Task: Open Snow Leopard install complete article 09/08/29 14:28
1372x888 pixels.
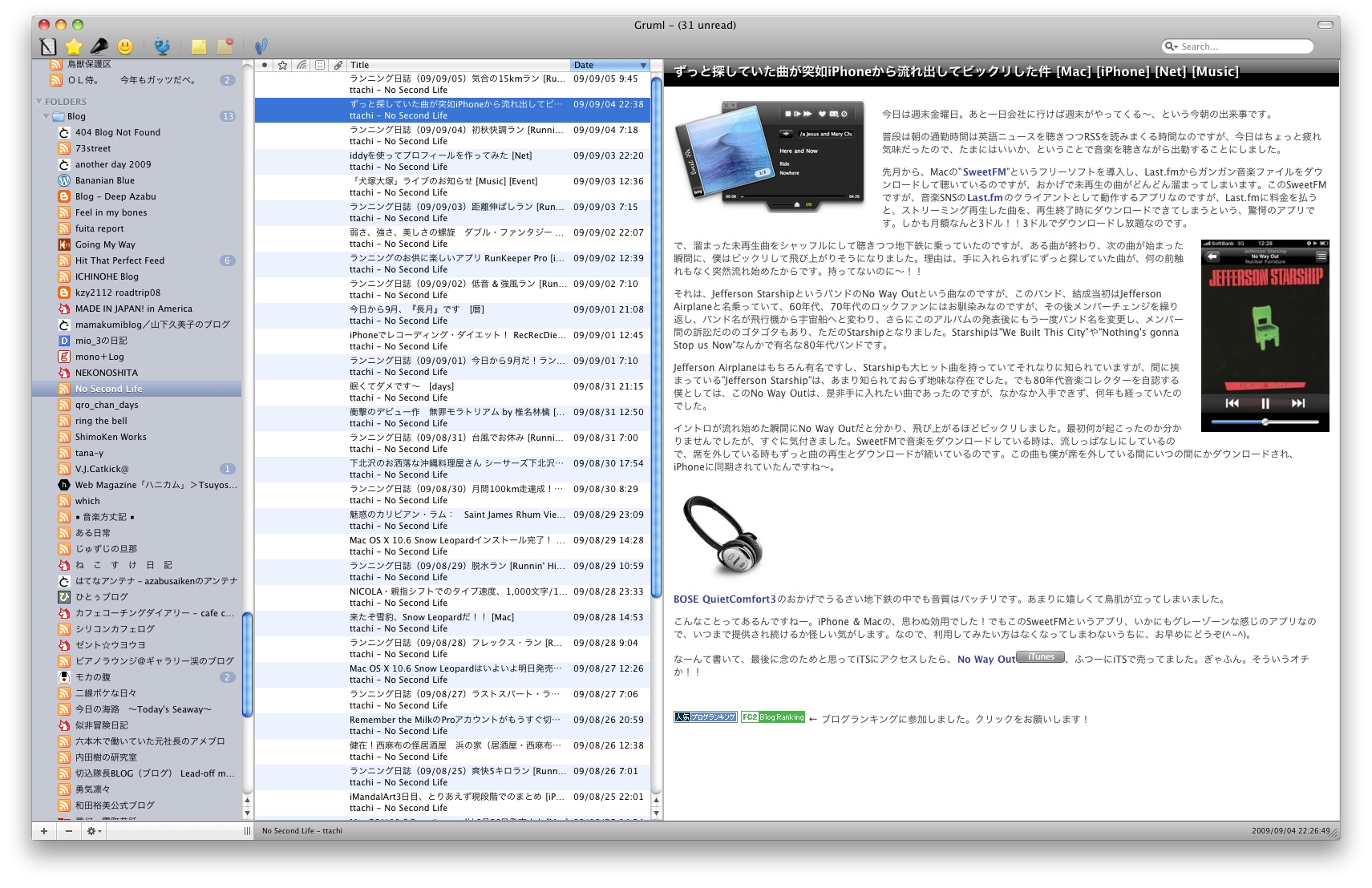Action: click(x=452, y=546)
